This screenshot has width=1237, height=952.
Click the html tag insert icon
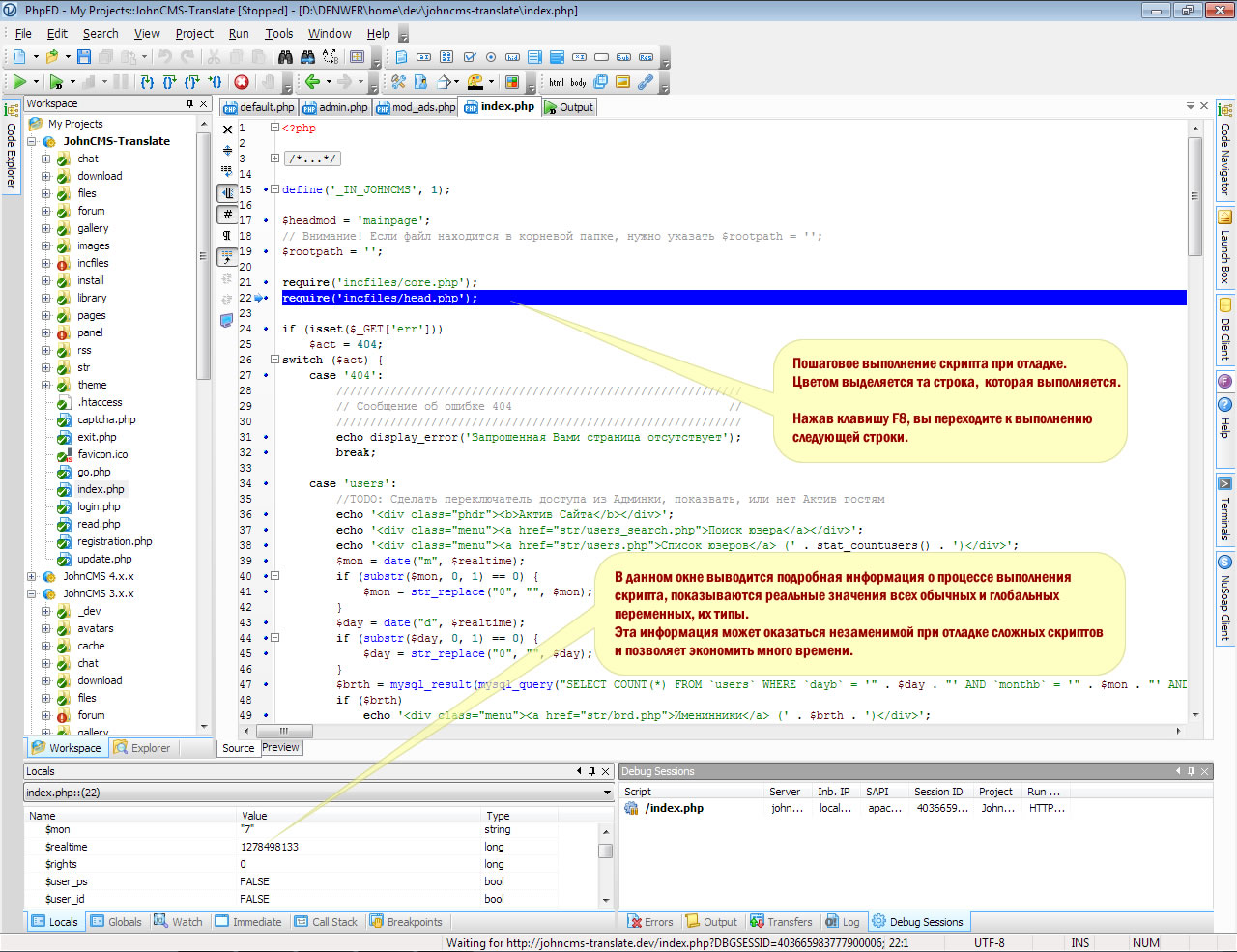(557, 82)
